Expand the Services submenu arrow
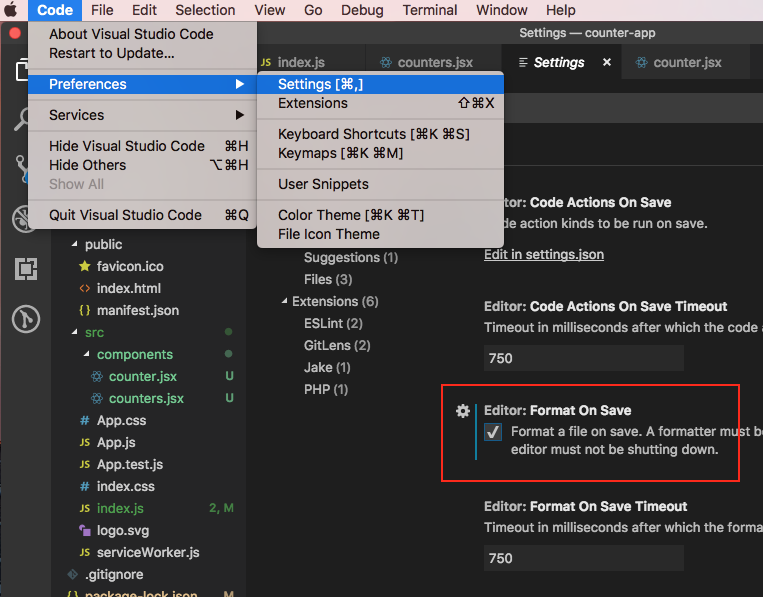This screenshot has height=597, width=763. point(239,115)
